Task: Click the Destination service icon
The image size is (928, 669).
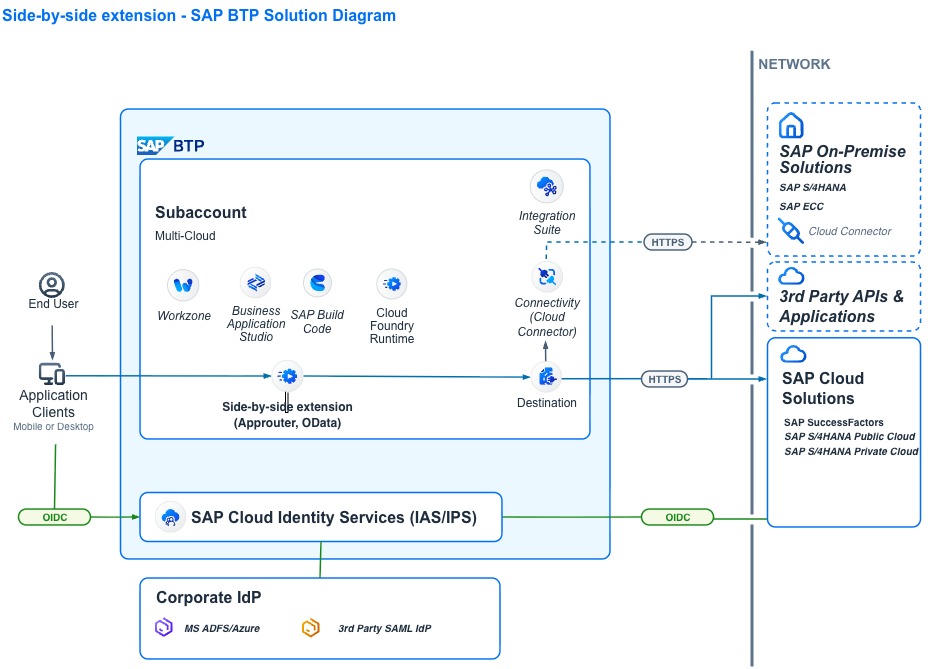Action: [547, 377]
